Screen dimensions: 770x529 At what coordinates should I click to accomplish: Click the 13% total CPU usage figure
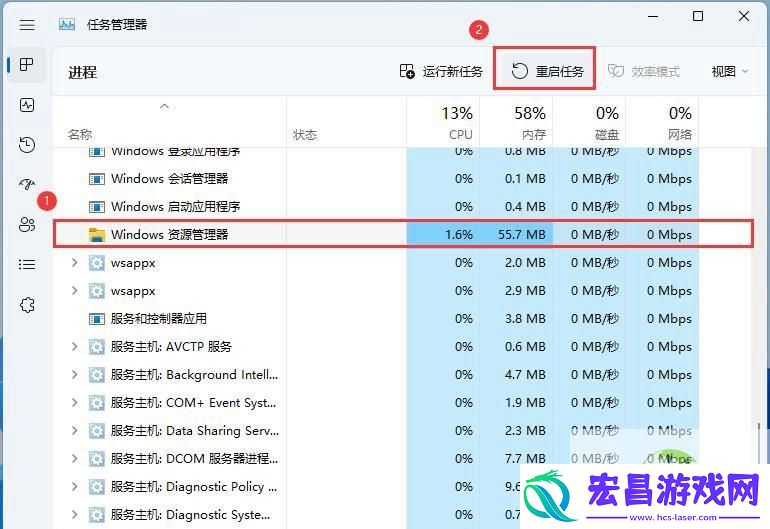click(x=457, y=113)
